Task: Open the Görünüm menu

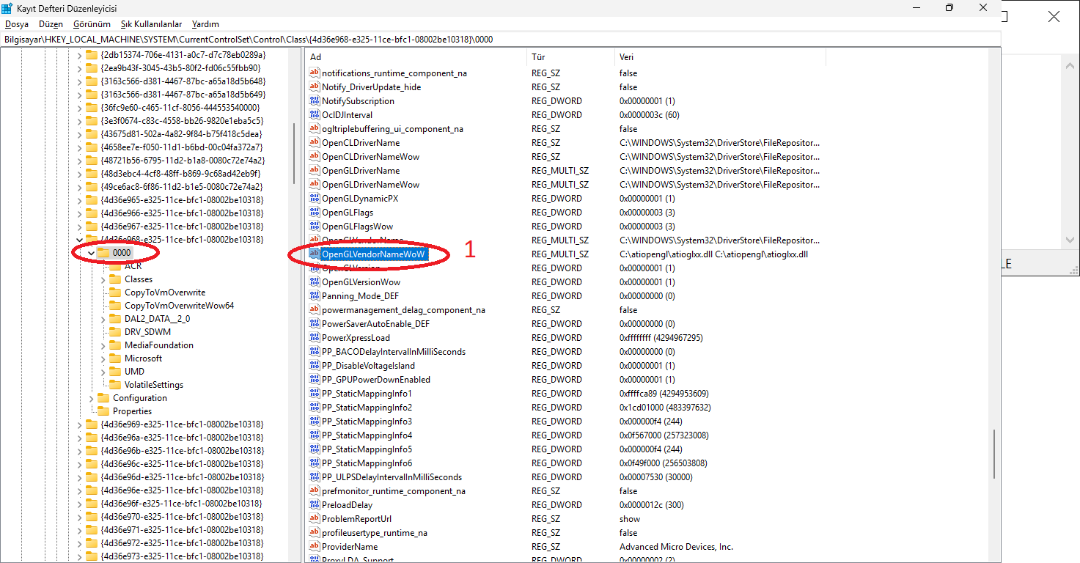Action: tap(92, 24)
